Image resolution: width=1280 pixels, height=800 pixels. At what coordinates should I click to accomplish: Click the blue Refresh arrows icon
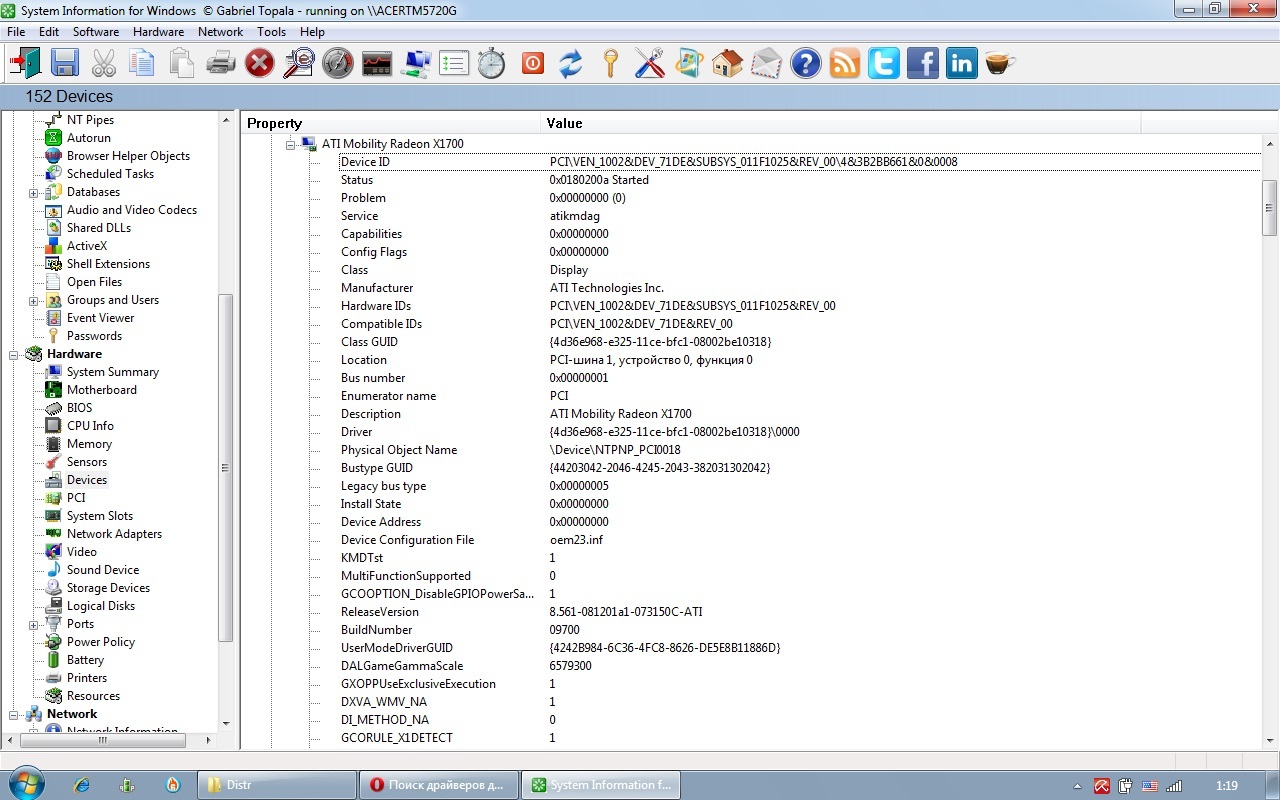pyautogui.click(x=571, y=64)
